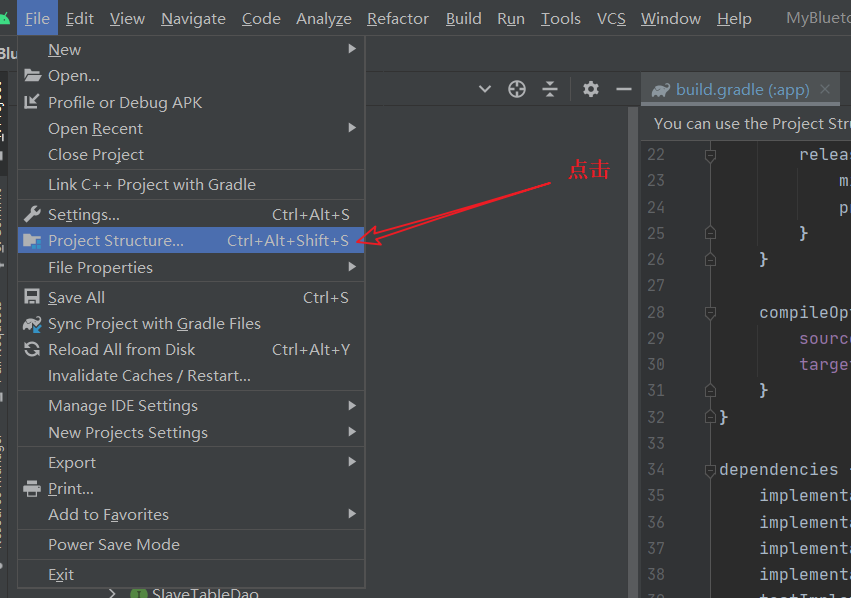Screen dimensions: 851x598
Task: Open the Tools menu
Action: click(x=561, y=18)
